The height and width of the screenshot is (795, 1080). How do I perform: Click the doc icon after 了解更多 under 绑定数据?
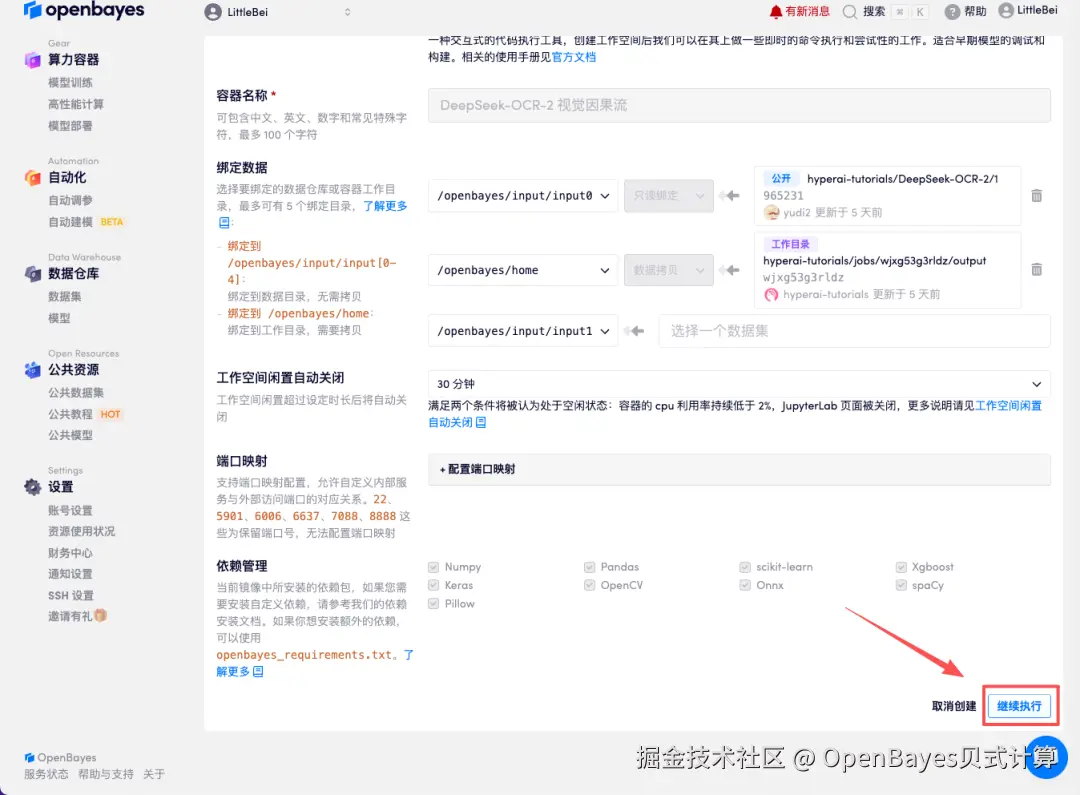tap(224, 223)
